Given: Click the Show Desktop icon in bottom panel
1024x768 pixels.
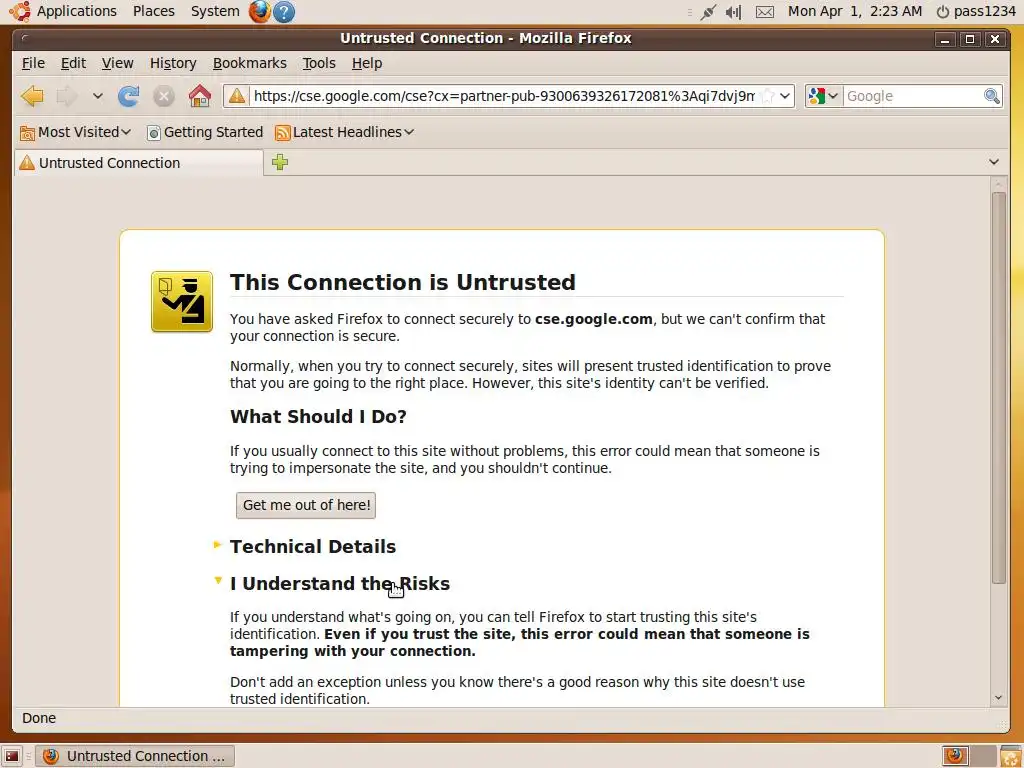Looking at the screenshot, I should pyautogui.click(x=12, y=756).
